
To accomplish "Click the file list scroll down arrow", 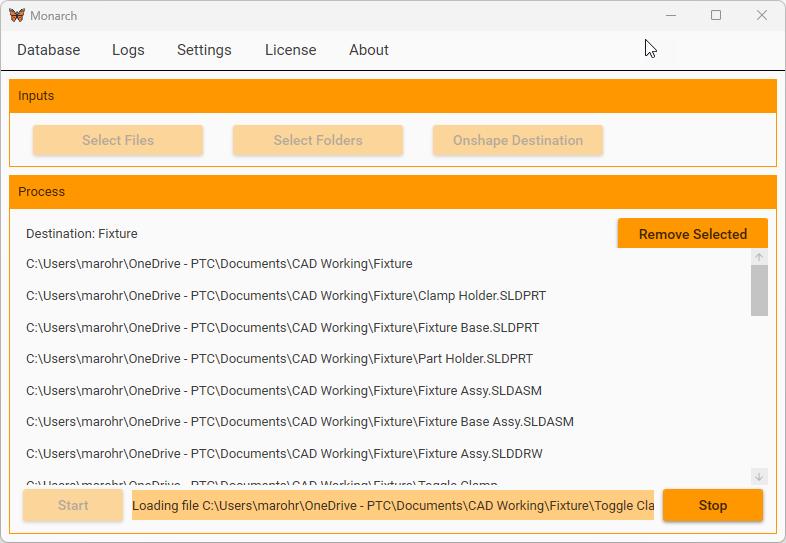I will click(x=759, y=477).
